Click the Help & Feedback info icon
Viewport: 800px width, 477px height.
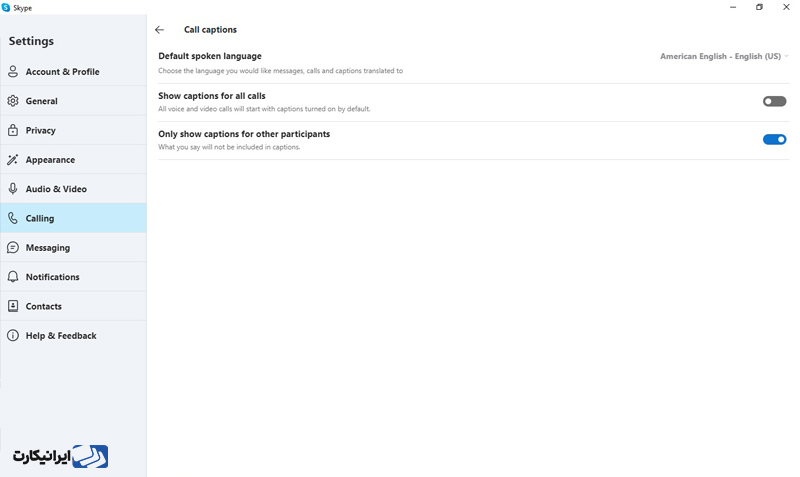pyautogui.click(x=13, y=336)
